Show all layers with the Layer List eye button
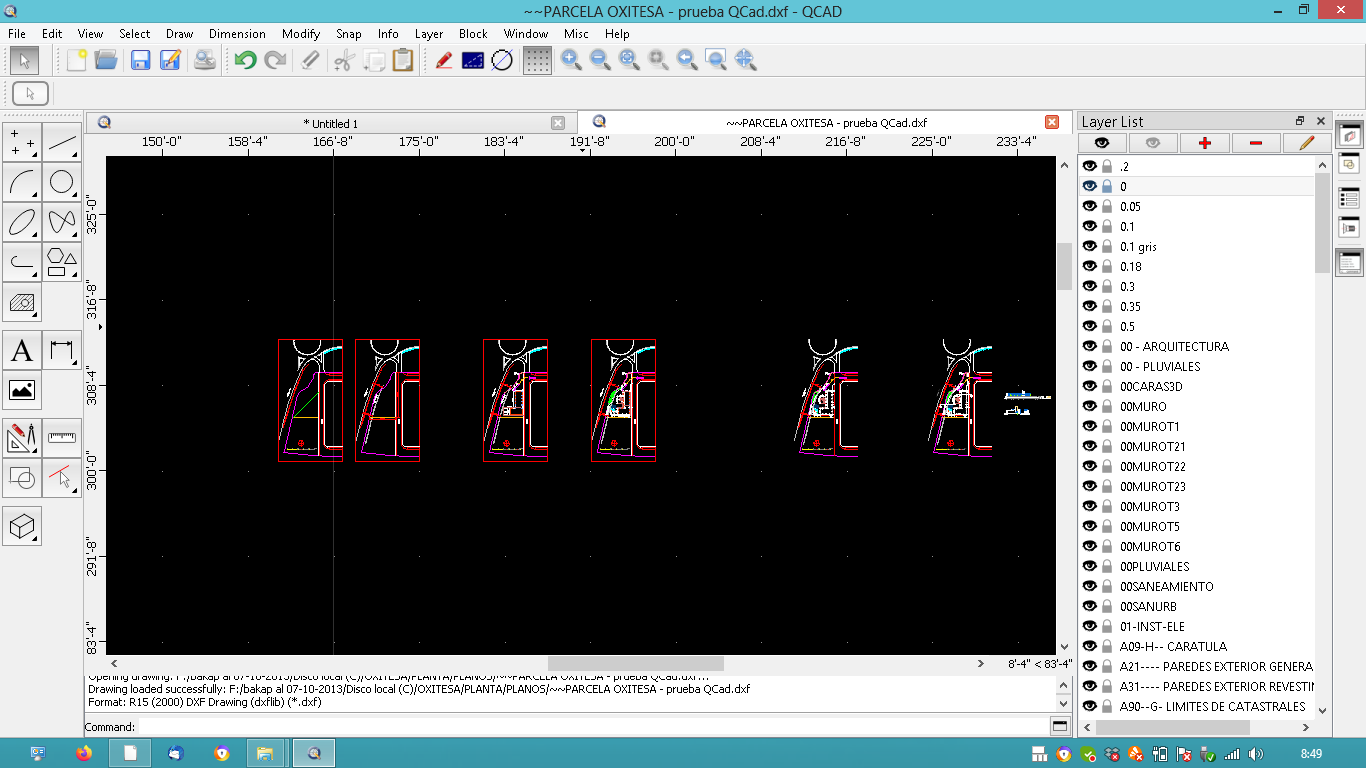This screenshot has width=1366, height=768. (1102, 143)
